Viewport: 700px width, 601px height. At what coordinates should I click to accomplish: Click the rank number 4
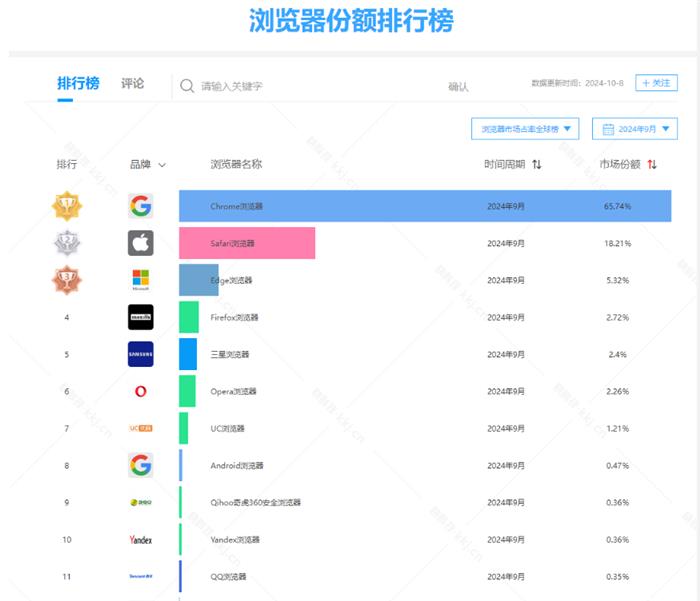coord(67,317)
